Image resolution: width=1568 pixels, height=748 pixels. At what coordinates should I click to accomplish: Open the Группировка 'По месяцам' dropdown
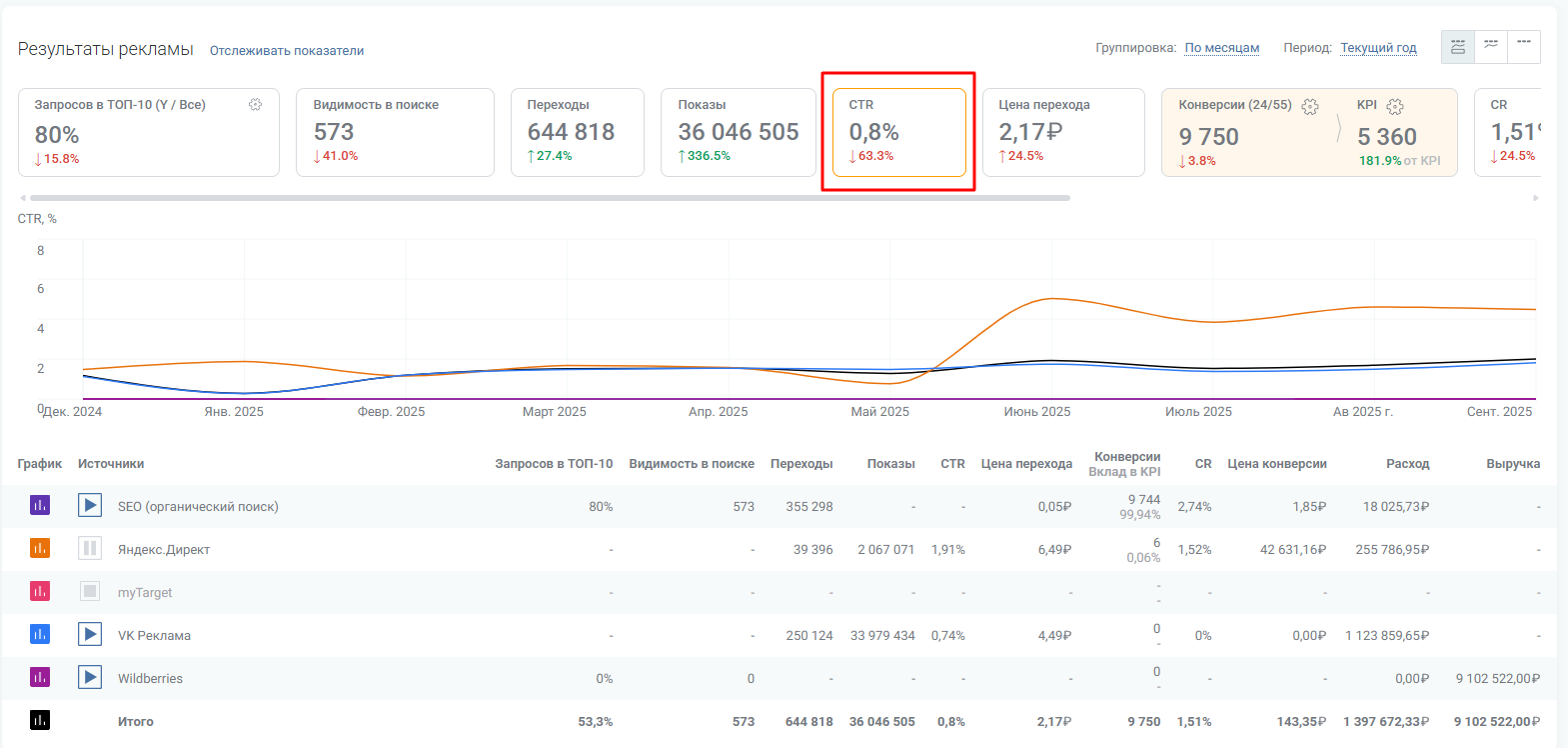1221,48
